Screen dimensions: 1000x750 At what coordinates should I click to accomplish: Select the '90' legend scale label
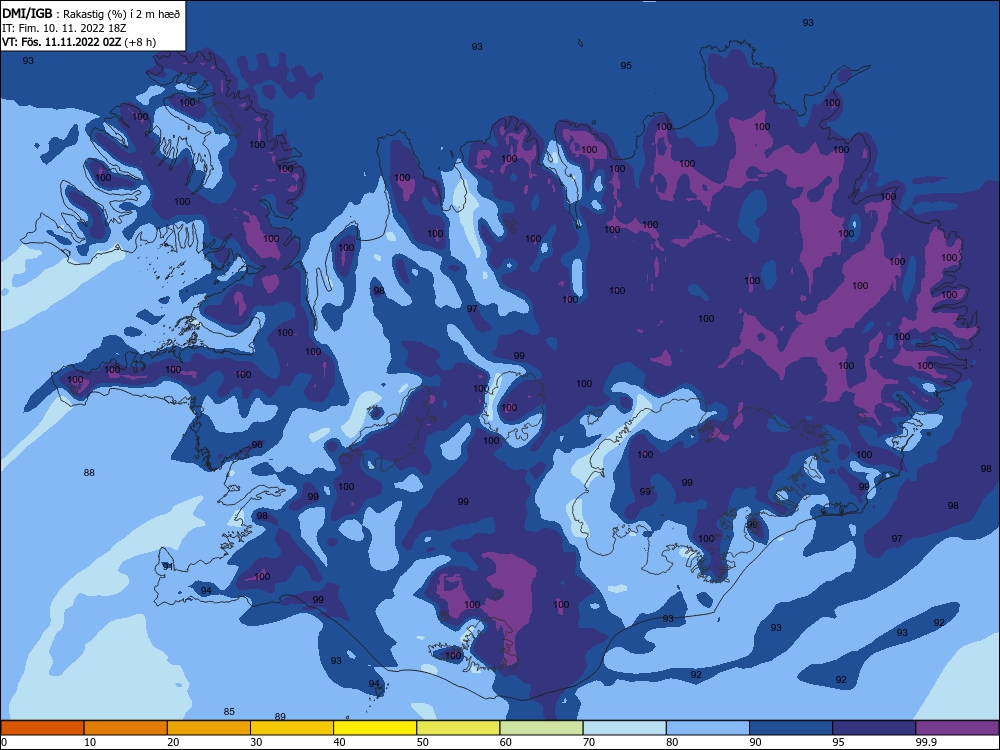click(x=755, y=742)
